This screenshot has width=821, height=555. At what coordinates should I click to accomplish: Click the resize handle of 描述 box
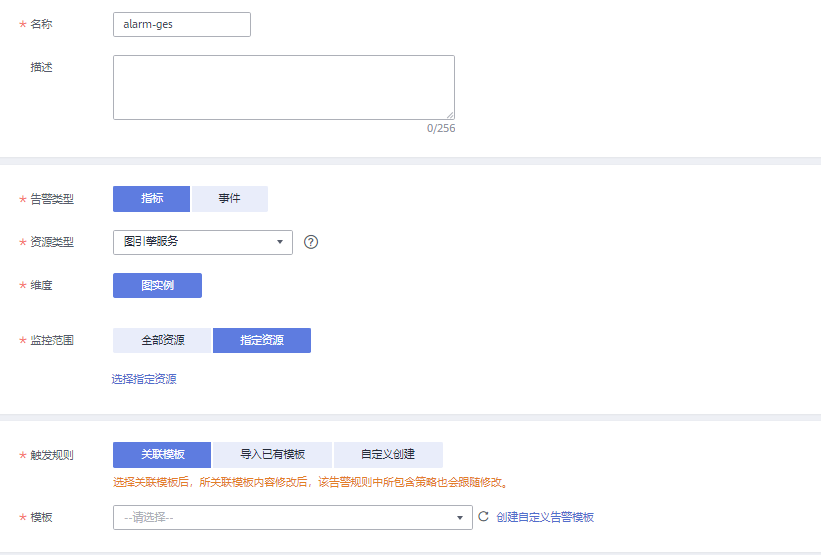pos(450,115)
